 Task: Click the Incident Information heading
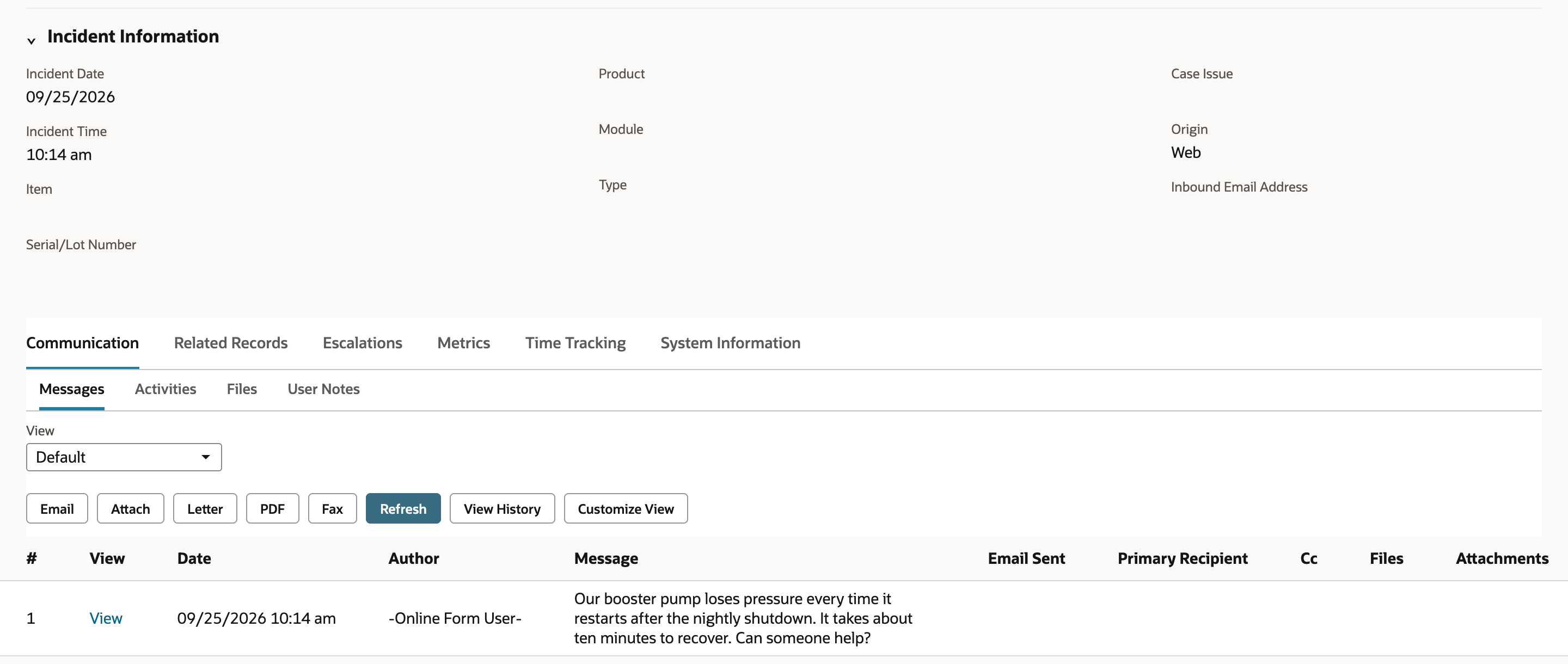(133, 36)
